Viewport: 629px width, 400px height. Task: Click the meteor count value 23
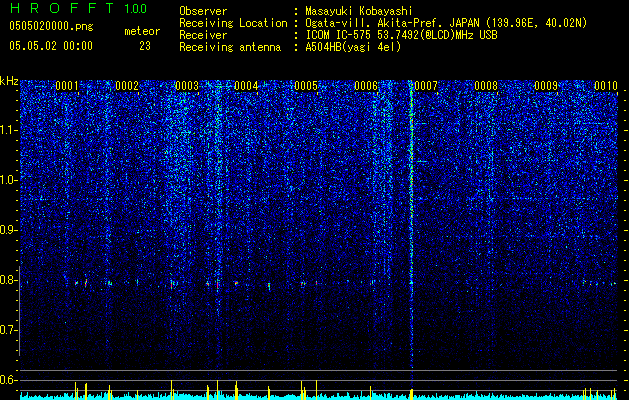point(145,46)
